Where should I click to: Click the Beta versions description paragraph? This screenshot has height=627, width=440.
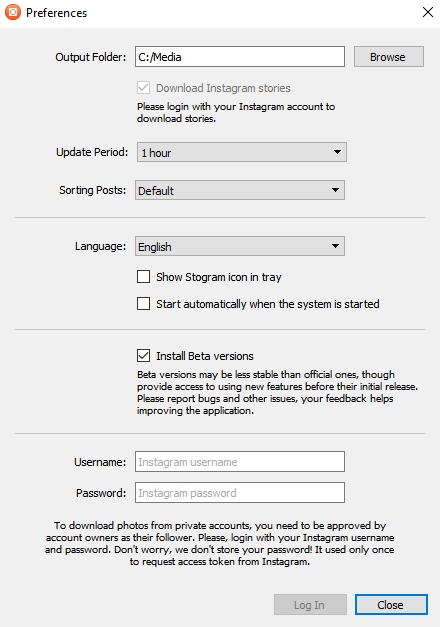277,392
